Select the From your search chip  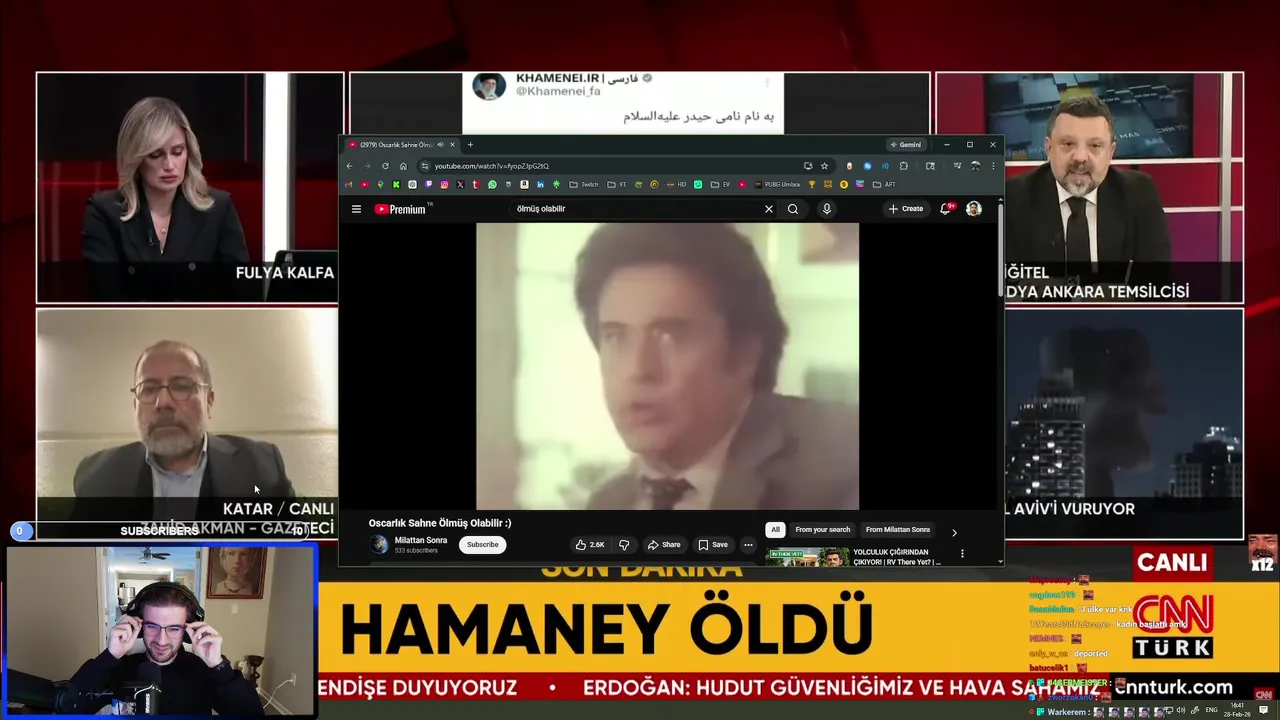(x=822, y=530)
